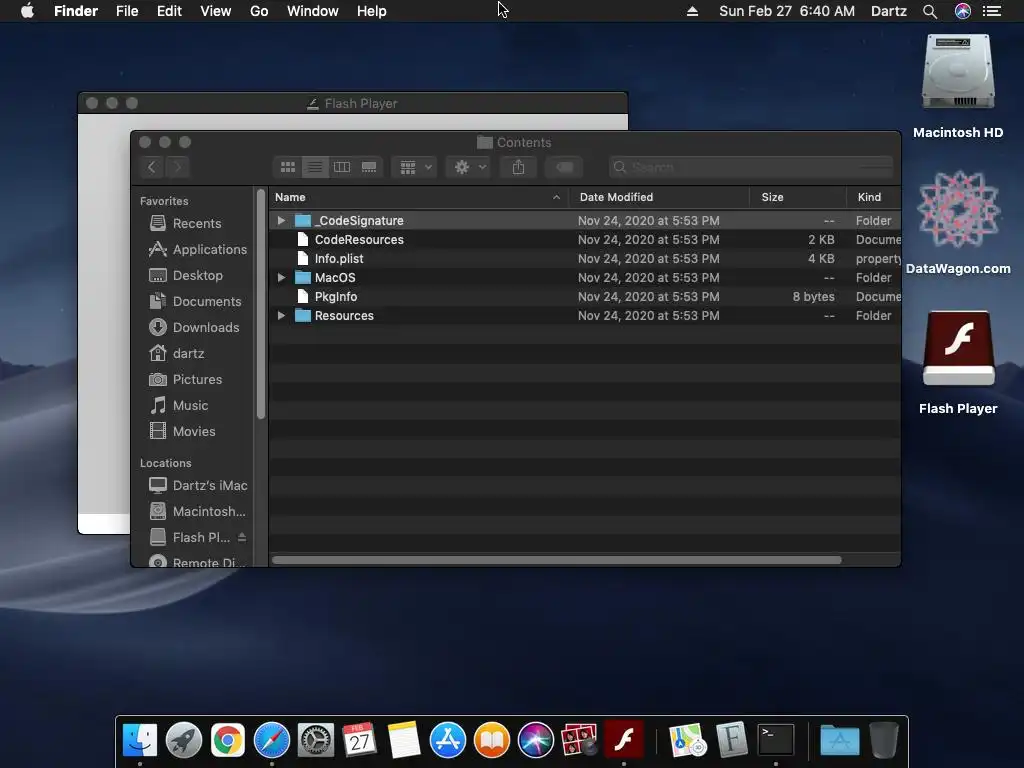Open Flash Player from the Dock
The width and height of the screenshot is (1024, 768).
pyautogui.click(x=624, y=740)
